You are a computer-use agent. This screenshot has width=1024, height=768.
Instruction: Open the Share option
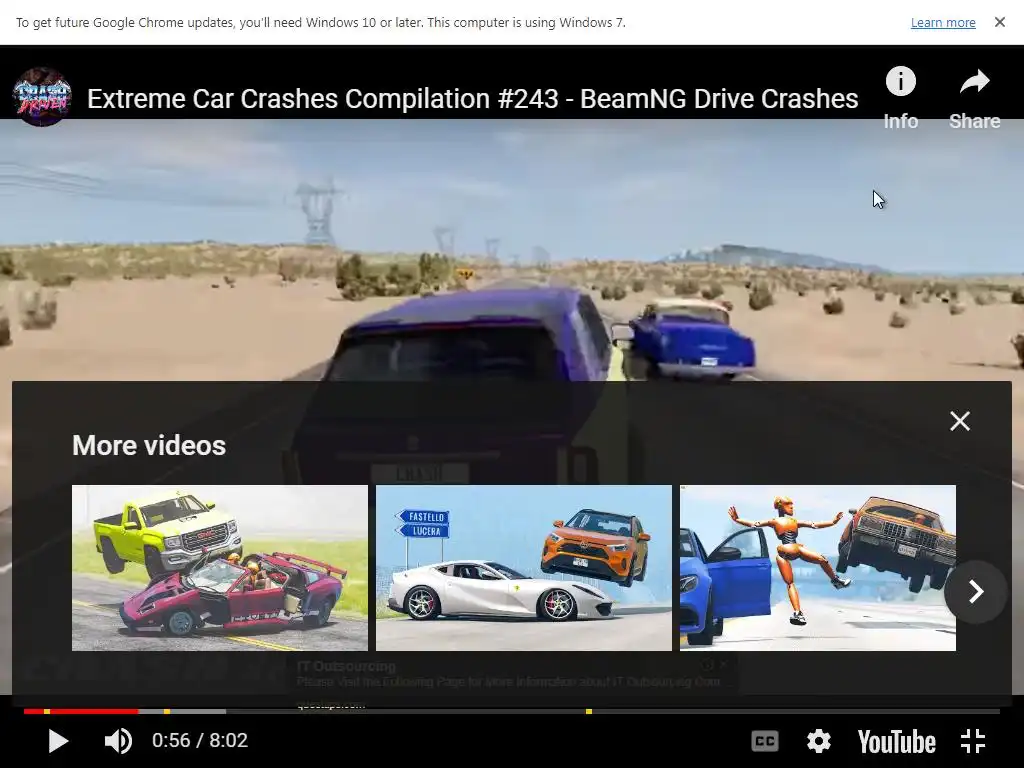(974, 98)
